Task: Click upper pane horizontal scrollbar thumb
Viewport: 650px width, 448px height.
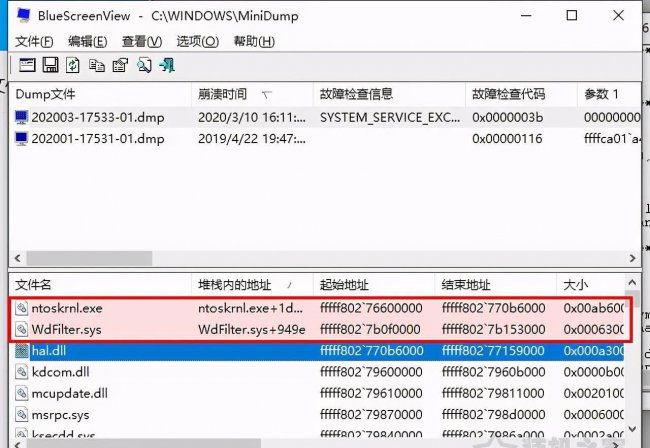Action: click(89, 258)
